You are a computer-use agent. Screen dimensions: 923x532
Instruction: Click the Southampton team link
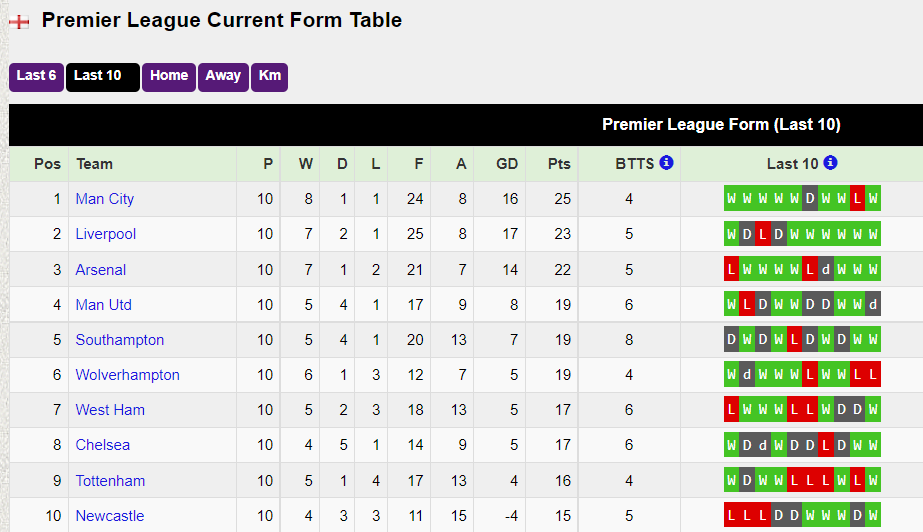(119, 340)
